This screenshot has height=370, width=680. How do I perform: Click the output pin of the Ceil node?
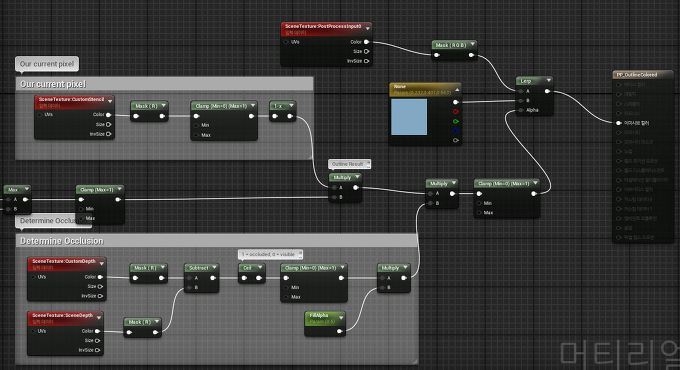pyautogui.click(x=259, y=278)
